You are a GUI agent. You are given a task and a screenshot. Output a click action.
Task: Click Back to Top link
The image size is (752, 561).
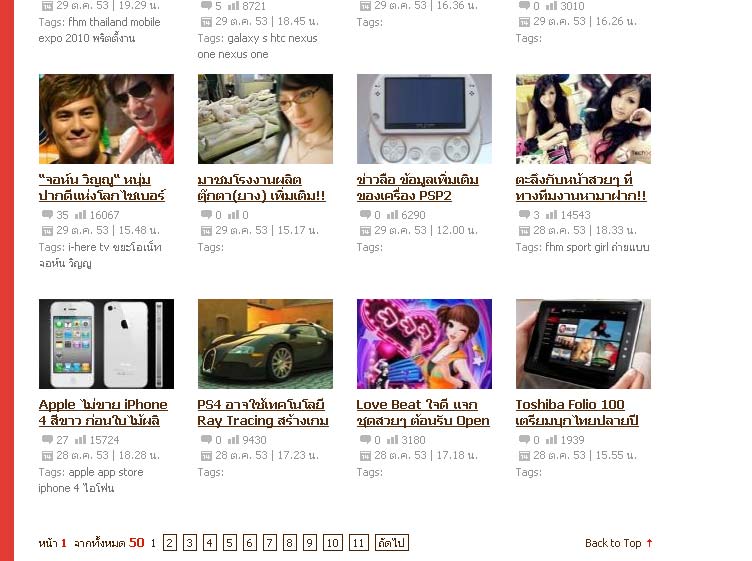613,543
